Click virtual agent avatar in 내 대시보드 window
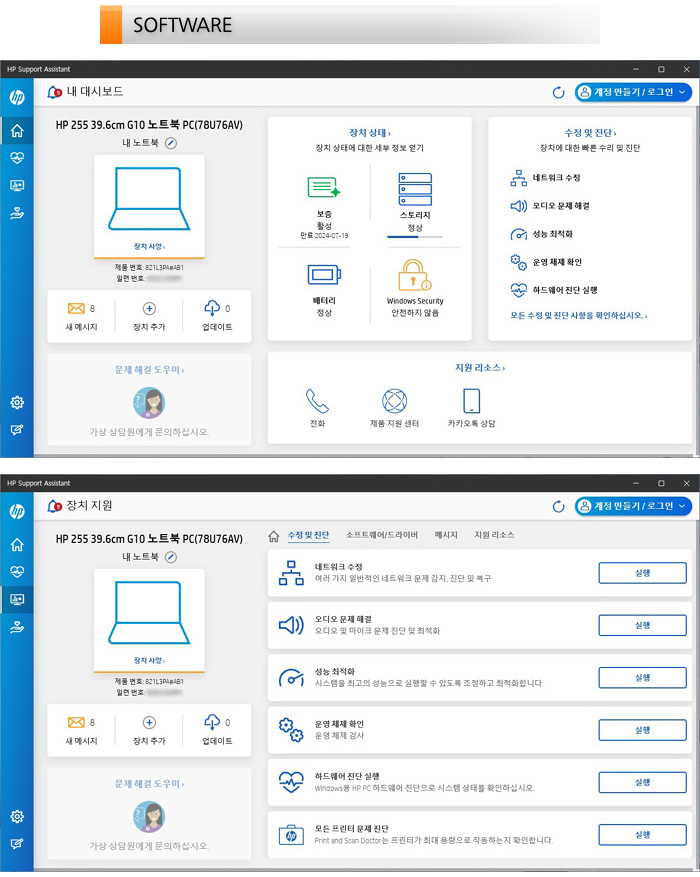Viewport: 700px width, 877px height. pyautogui.click(x=149, y=403)
